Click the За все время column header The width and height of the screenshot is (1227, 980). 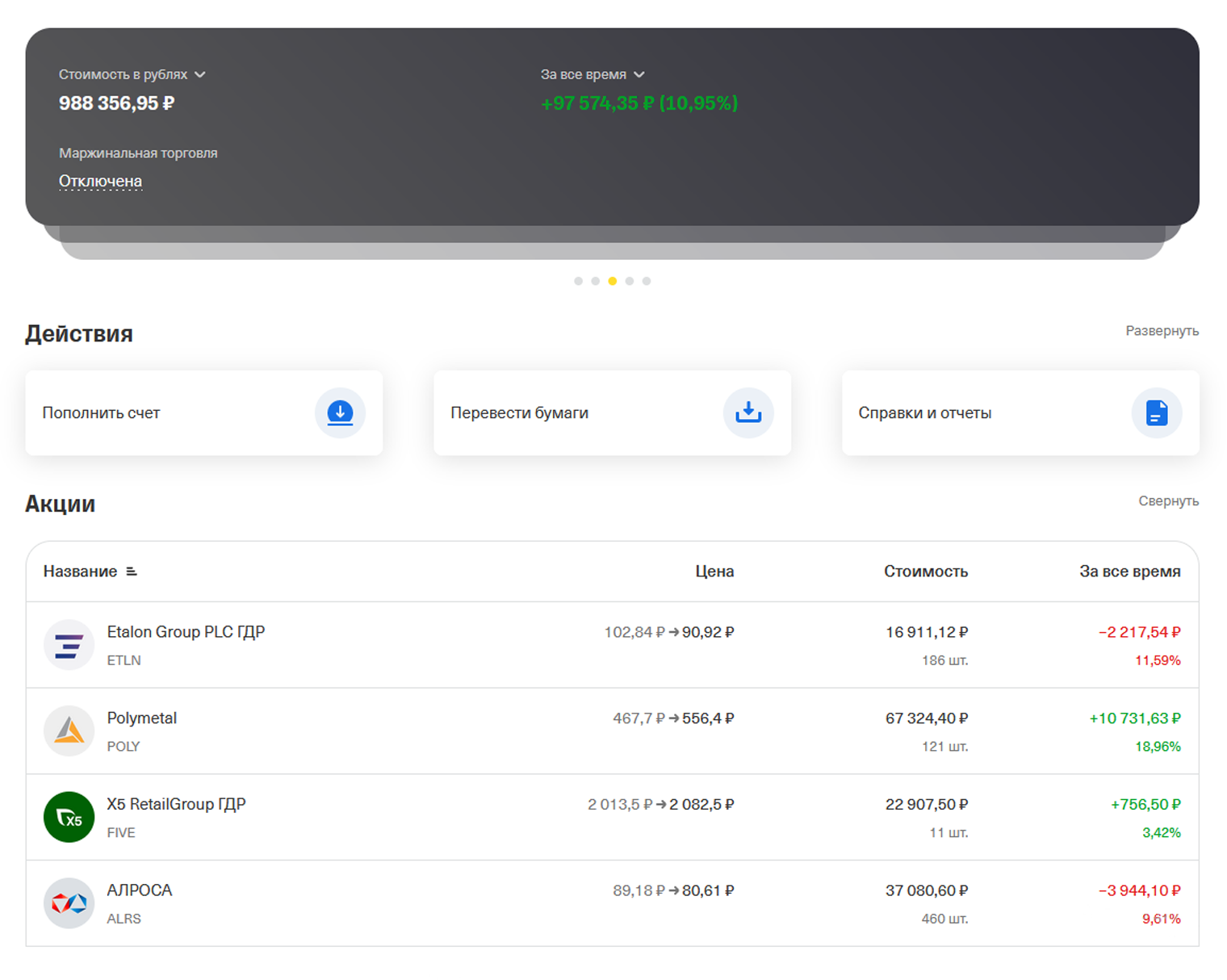(1130, 572)
